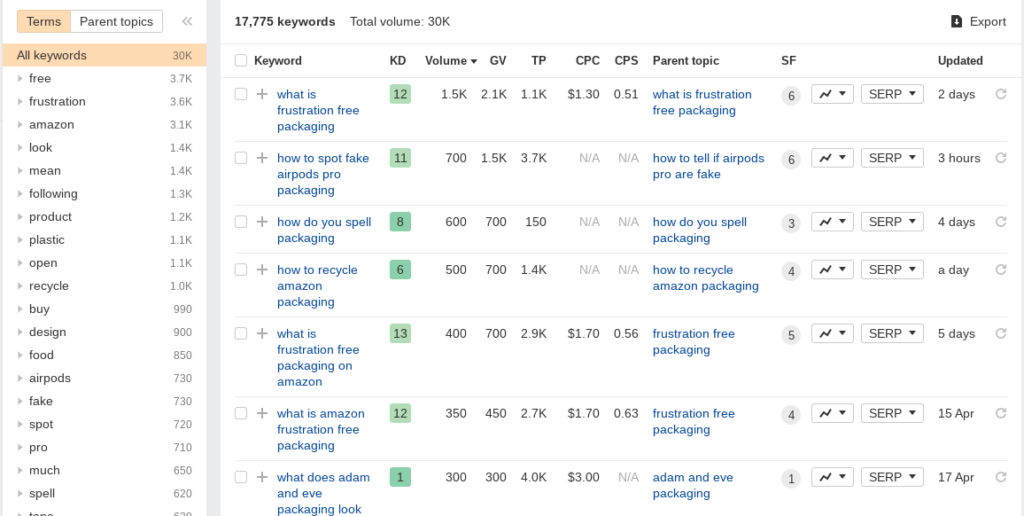Collapse the sidebar with double chevron icon
Viewport: 1024px width, 516px height.
[x=187, y=22]
